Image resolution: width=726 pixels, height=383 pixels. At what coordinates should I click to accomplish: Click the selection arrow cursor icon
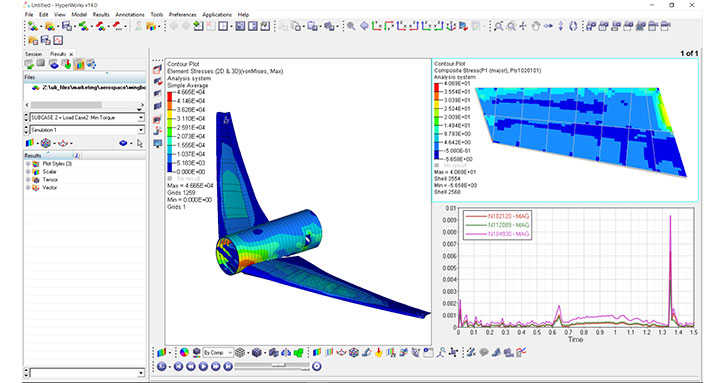140,144
